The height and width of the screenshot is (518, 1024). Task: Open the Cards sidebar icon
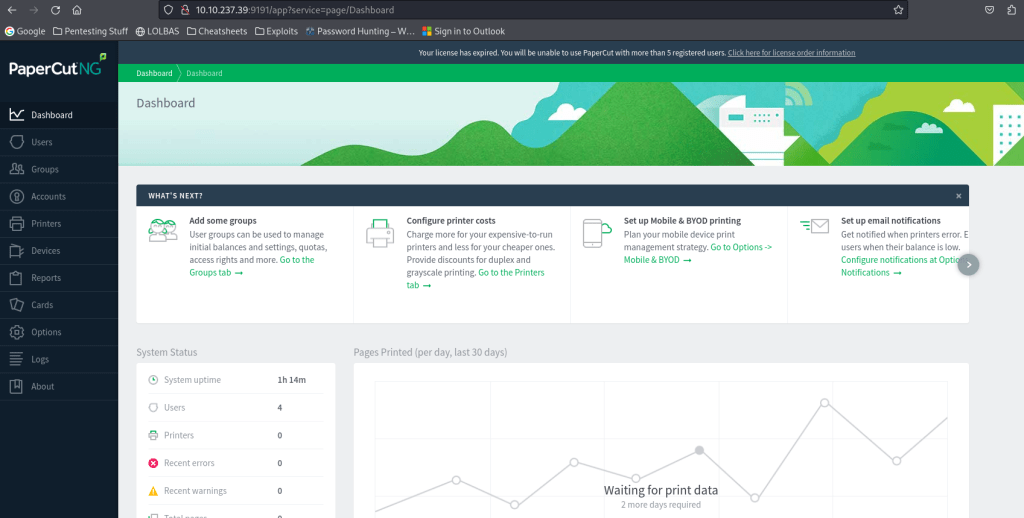point(17,305)
